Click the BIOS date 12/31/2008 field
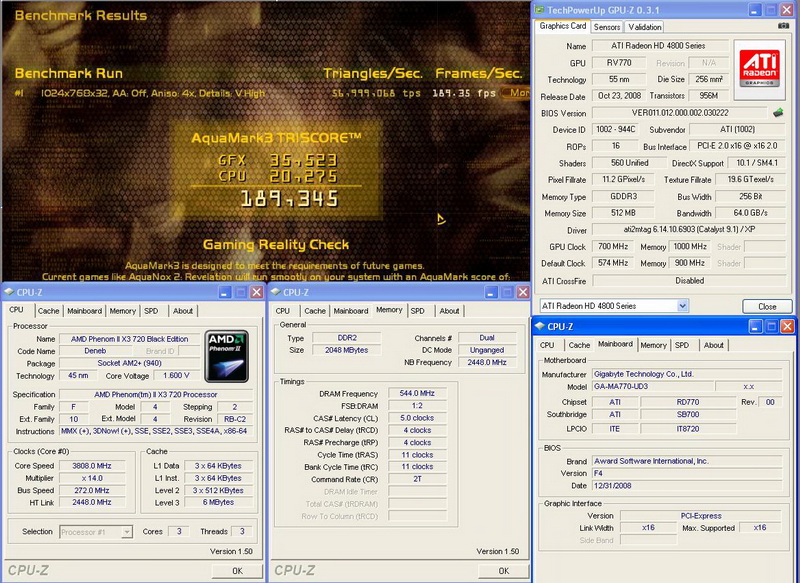This screenshot has height=583, width=800. click(687, 486)
